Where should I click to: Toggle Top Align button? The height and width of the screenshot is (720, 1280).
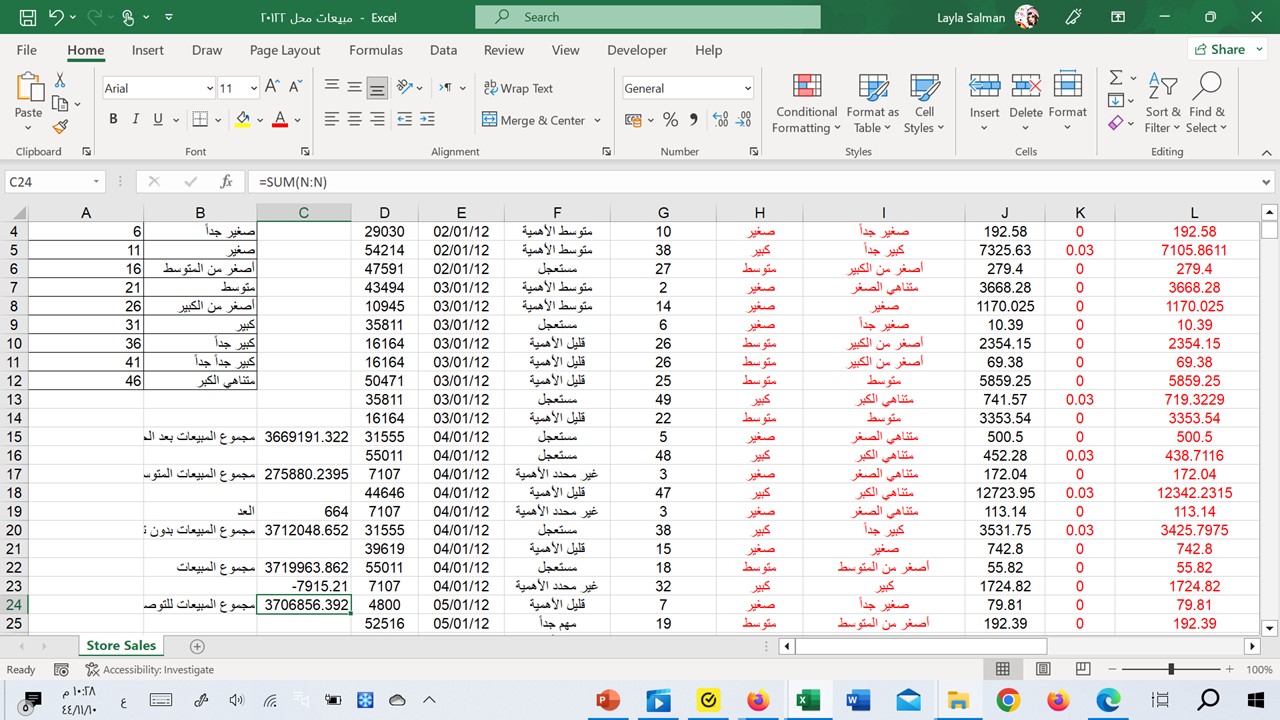(x=332, y=88)
